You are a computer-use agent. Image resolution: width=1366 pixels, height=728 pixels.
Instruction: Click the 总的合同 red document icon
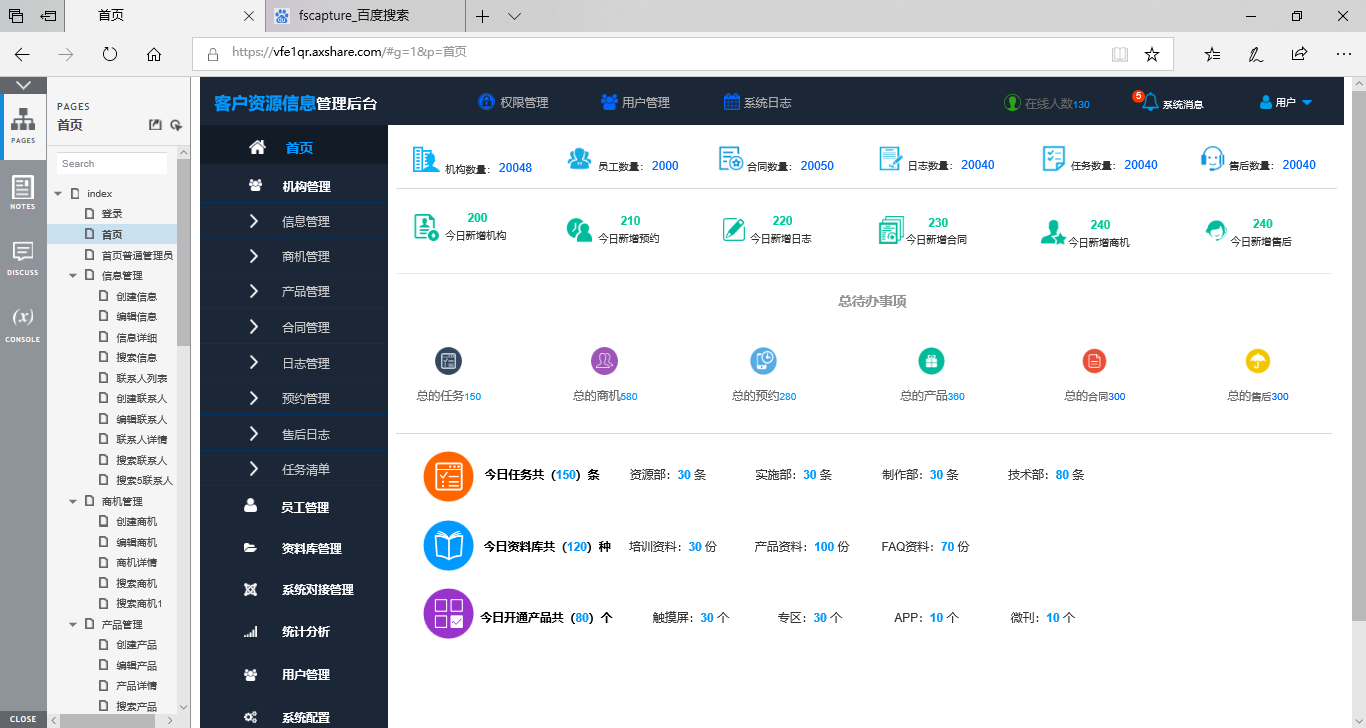click(1095, 361)
